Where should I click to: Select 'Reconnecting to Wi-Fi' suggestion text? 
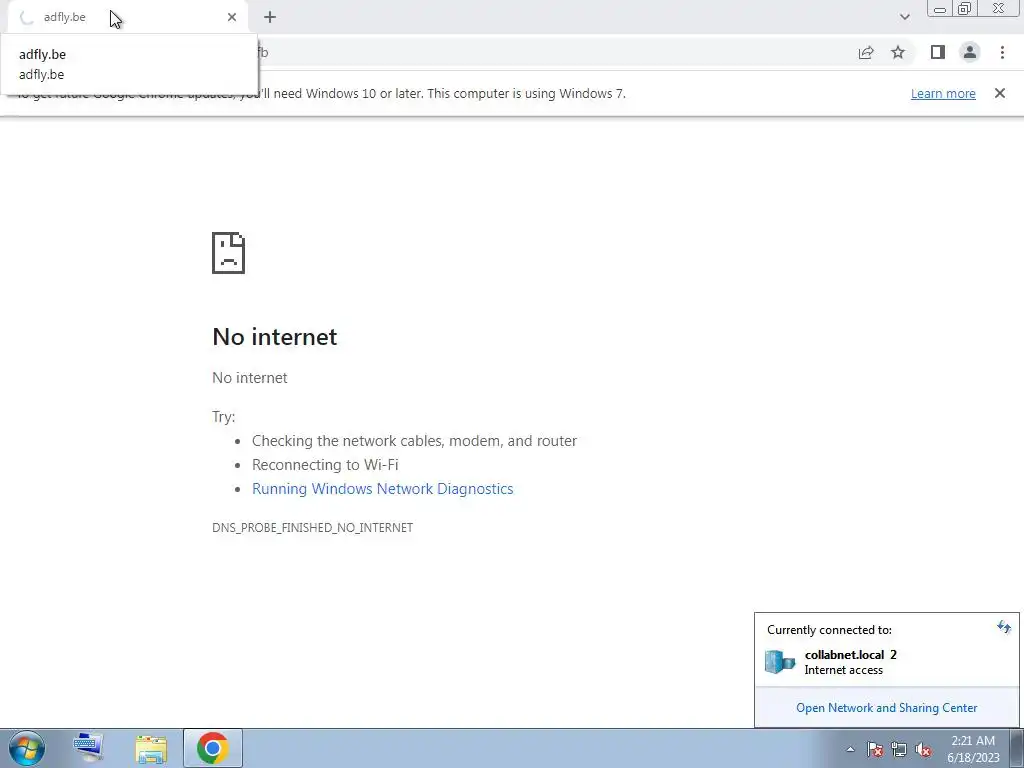[x=325, y=465]
